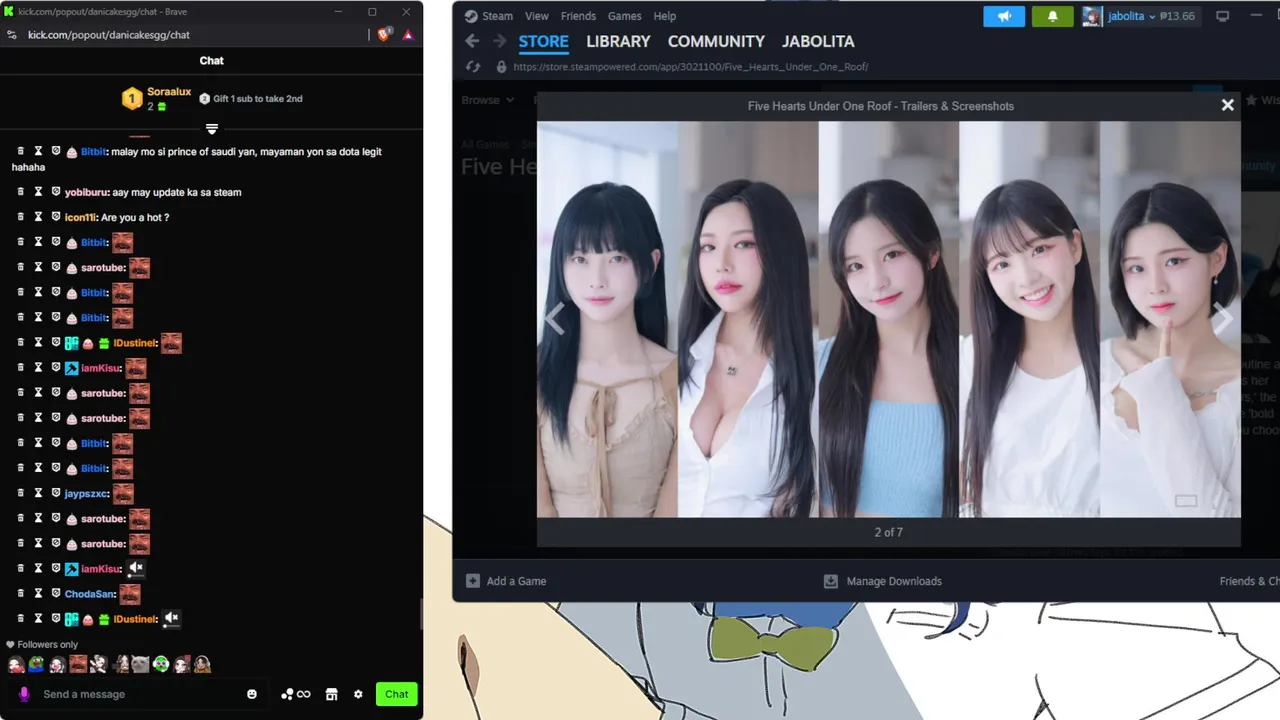Timeout icon11l with the hourglass icon
Viewport: 1280px width, 720px height.
pyautogui.click(x=38, y=216)
